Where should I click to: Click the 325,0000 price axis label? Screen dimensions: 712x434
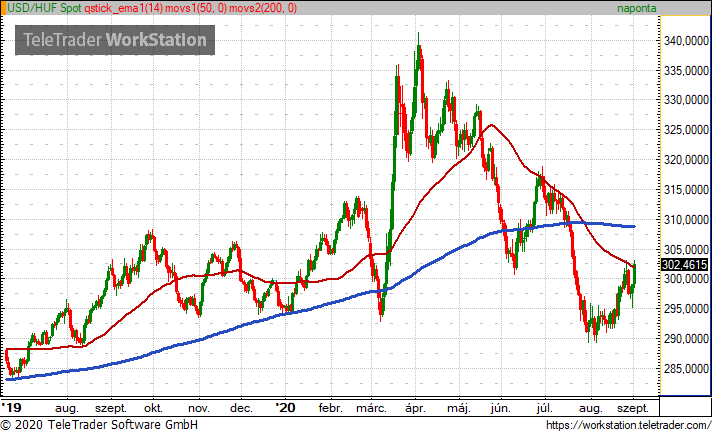coord(686,130)
